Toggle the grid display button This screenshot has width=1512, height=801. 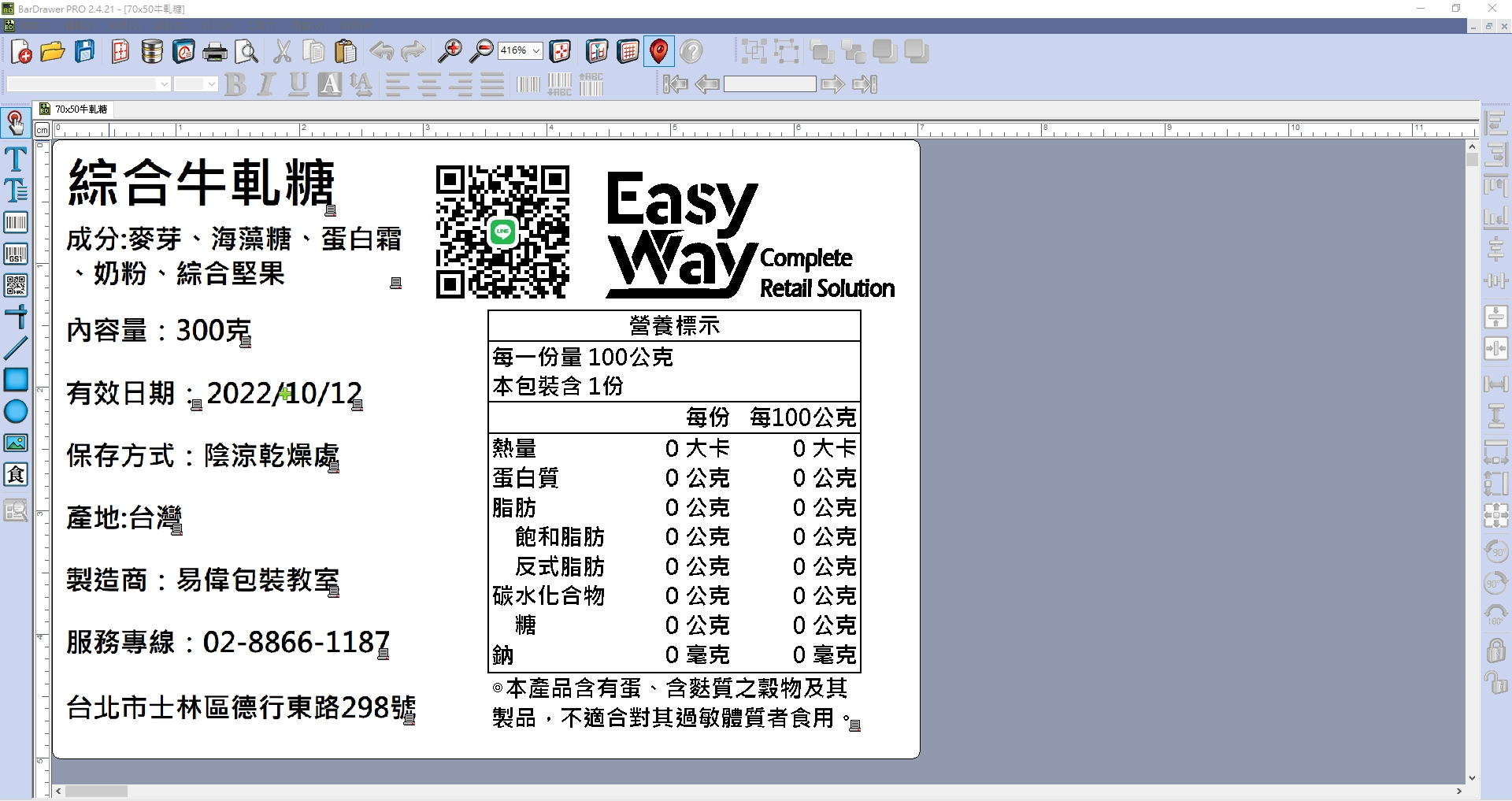click(x=628, y=52)
